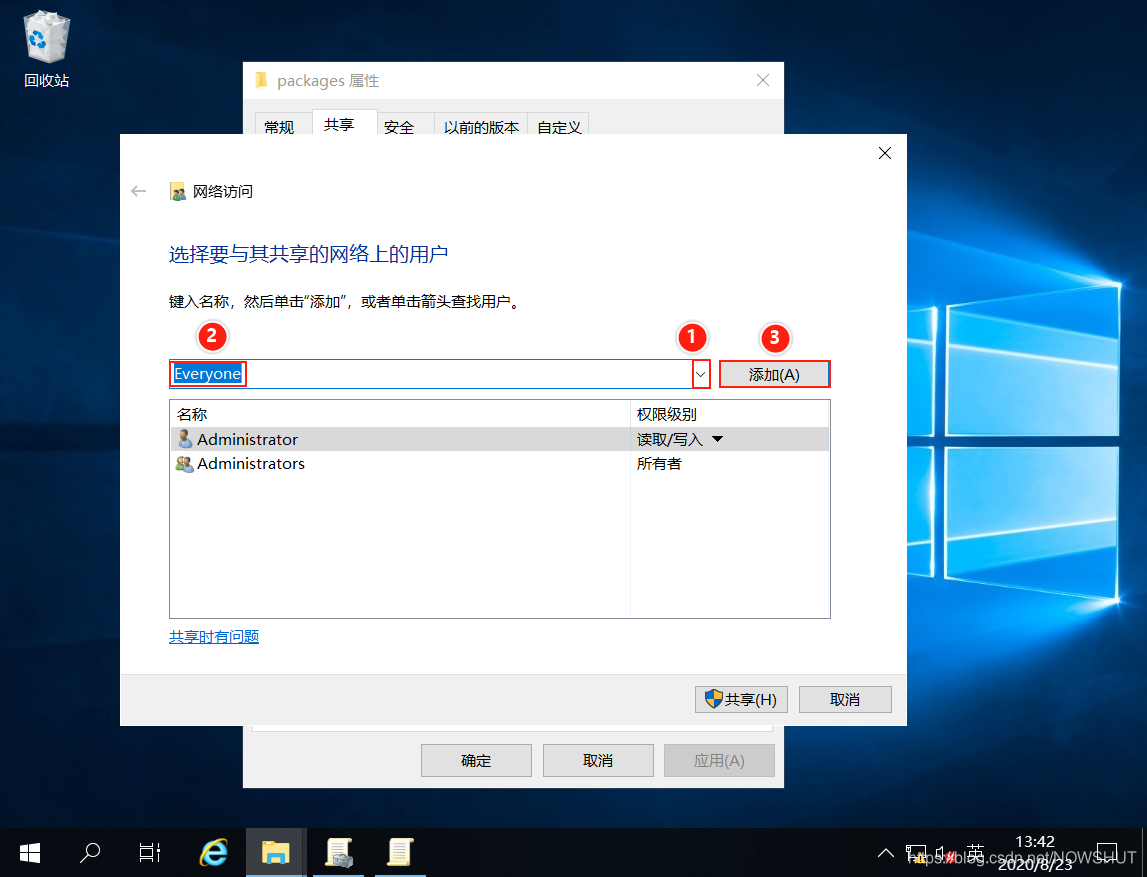
Task: Switch to the 自定义 tab
Action: click(560, 127)
